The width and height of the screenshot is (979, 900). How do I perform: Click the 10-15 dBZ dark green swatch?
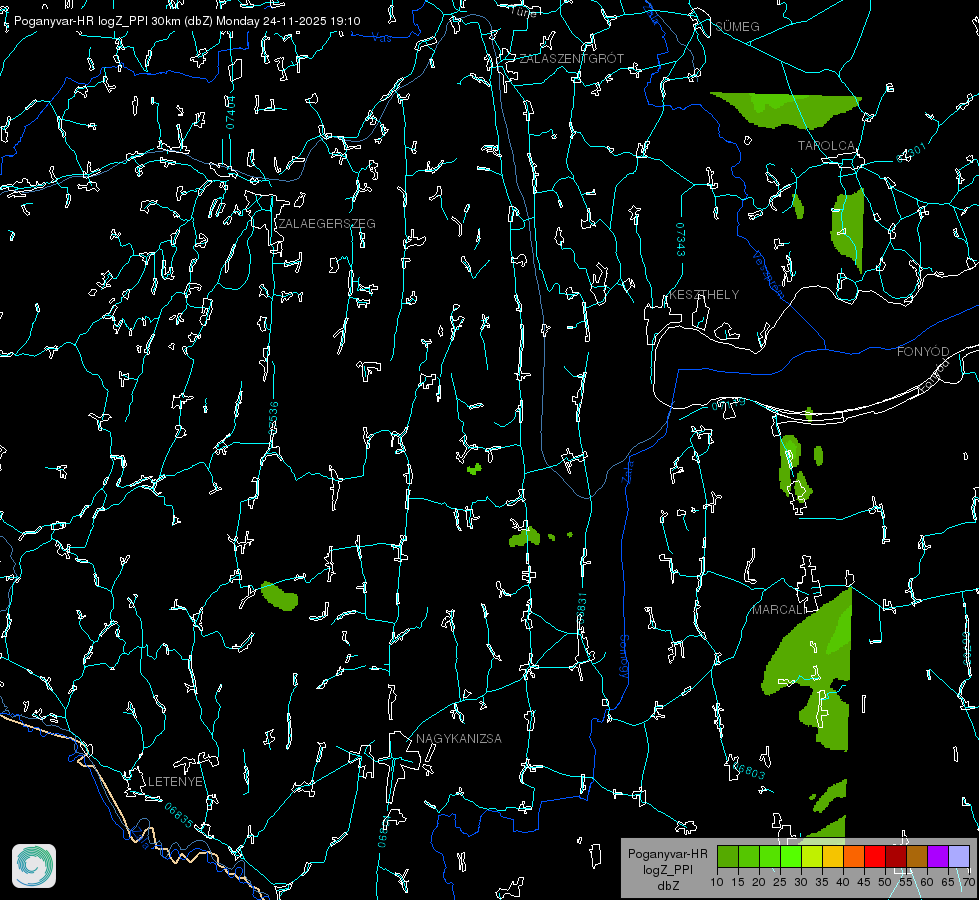pos(728,857)
